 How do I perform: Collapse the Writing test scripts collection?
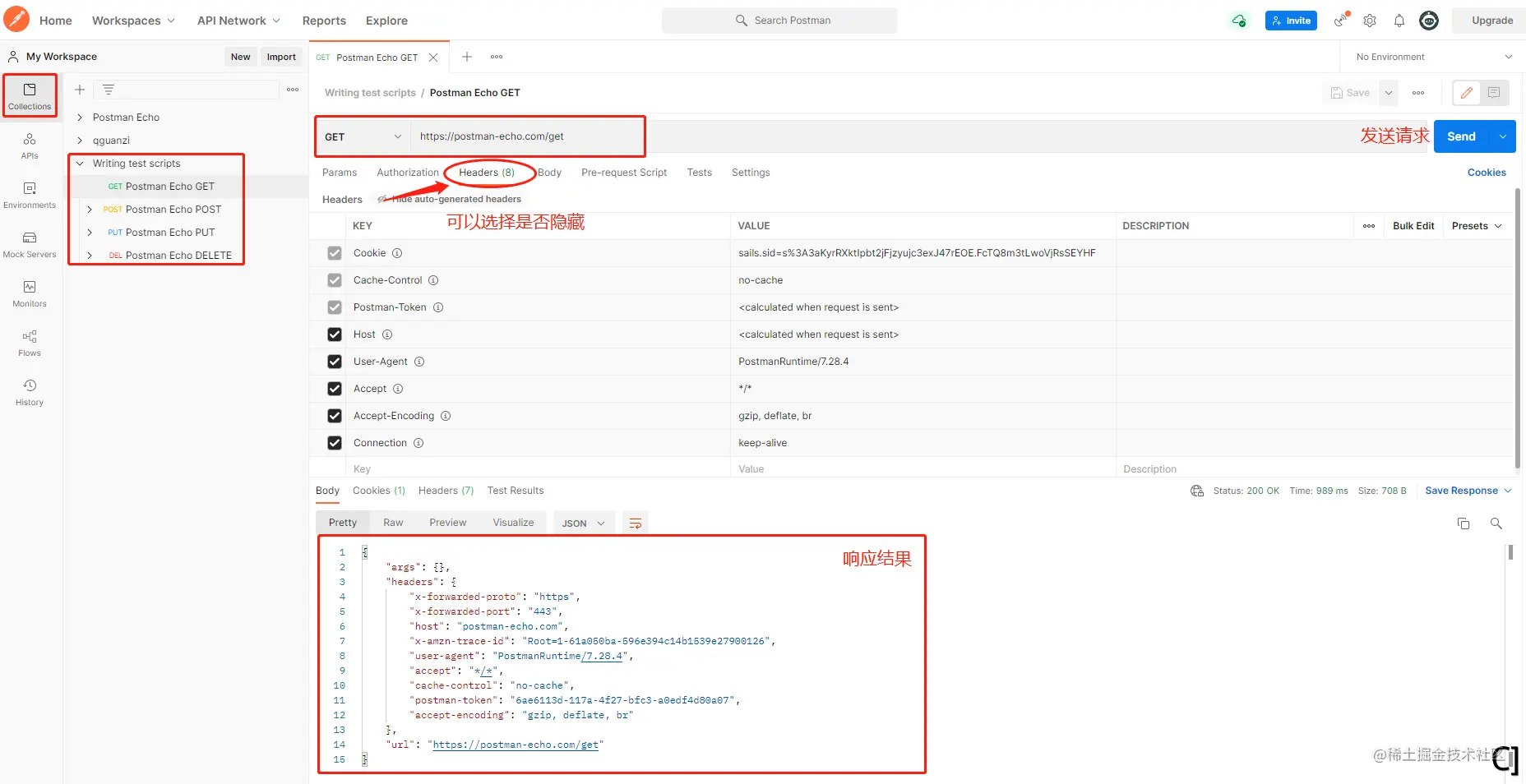click(80, 164)
